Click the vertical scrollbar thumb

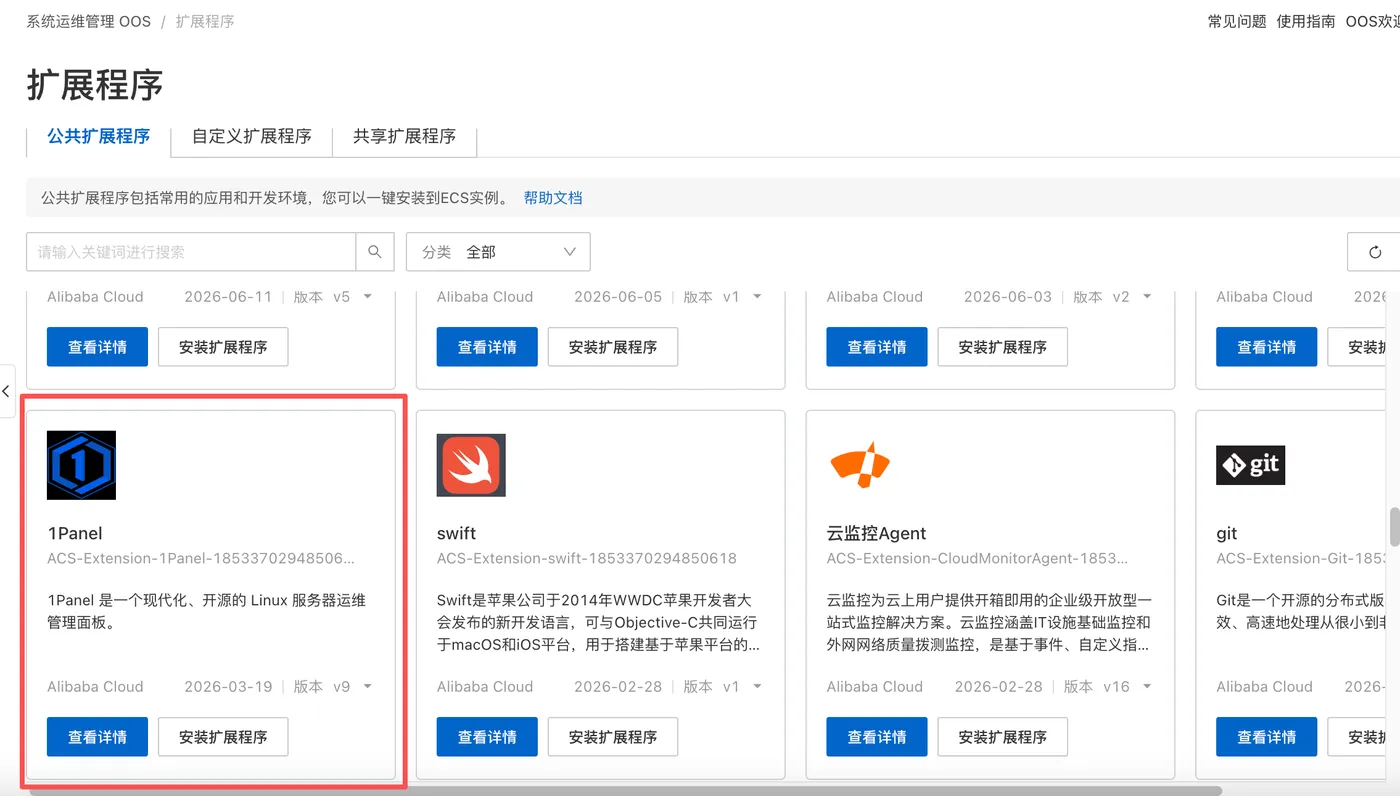pos(1393,527)
